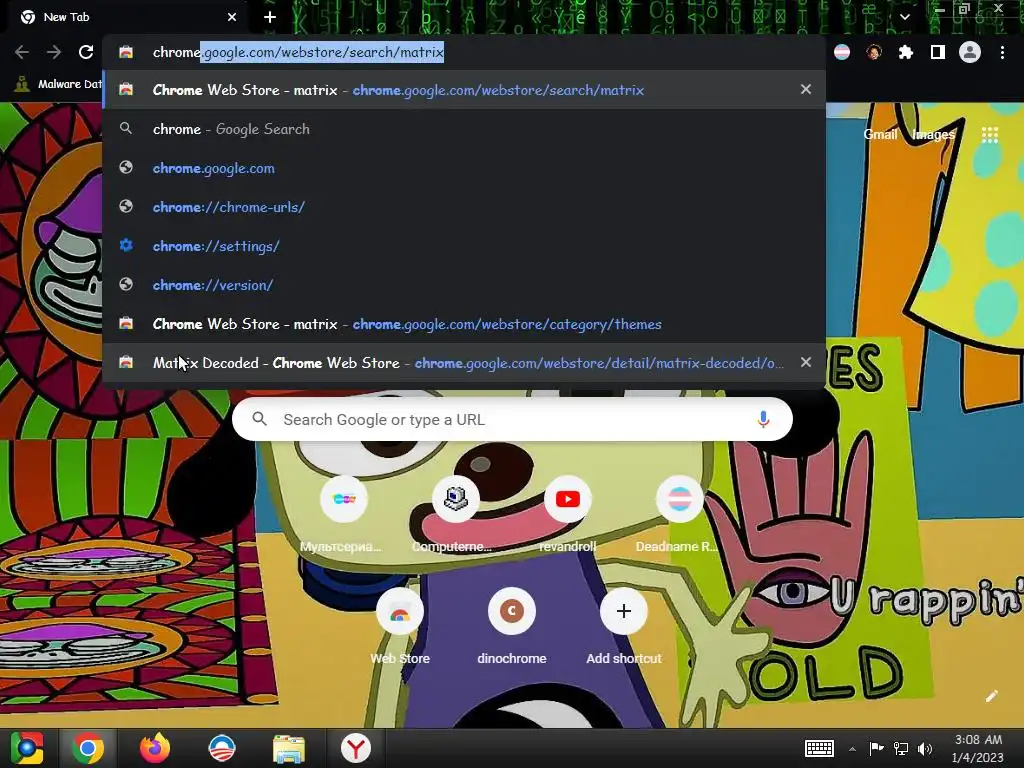This screenshot has height=768, width=1024.
Task: Open Chrome's three-dot menu
Action: tap(1002, 52)
